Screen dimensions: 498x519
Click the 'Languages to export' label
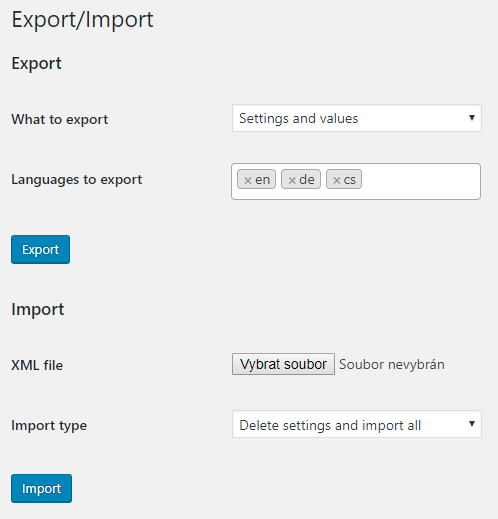click(77, 180)
